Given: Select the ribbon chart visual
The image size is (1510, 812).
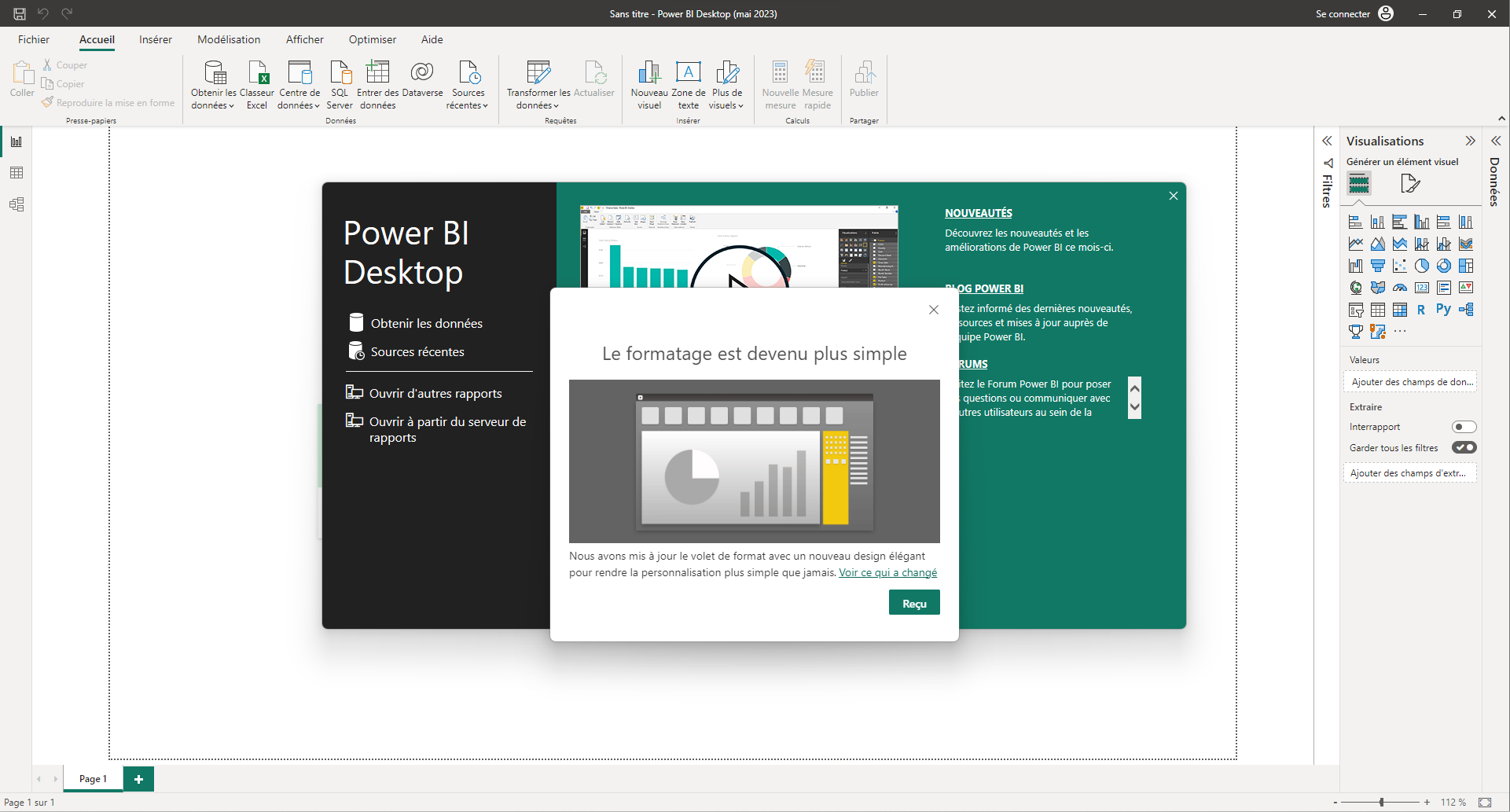Looking at the screenshot, I should click(1465, 244).
